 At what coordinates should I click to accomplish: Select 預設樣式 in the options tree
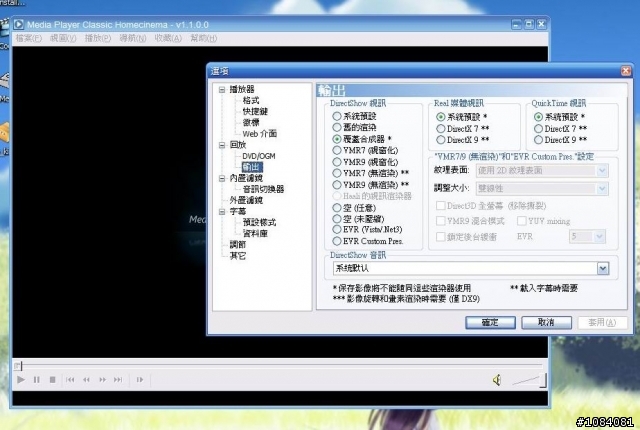259,223
